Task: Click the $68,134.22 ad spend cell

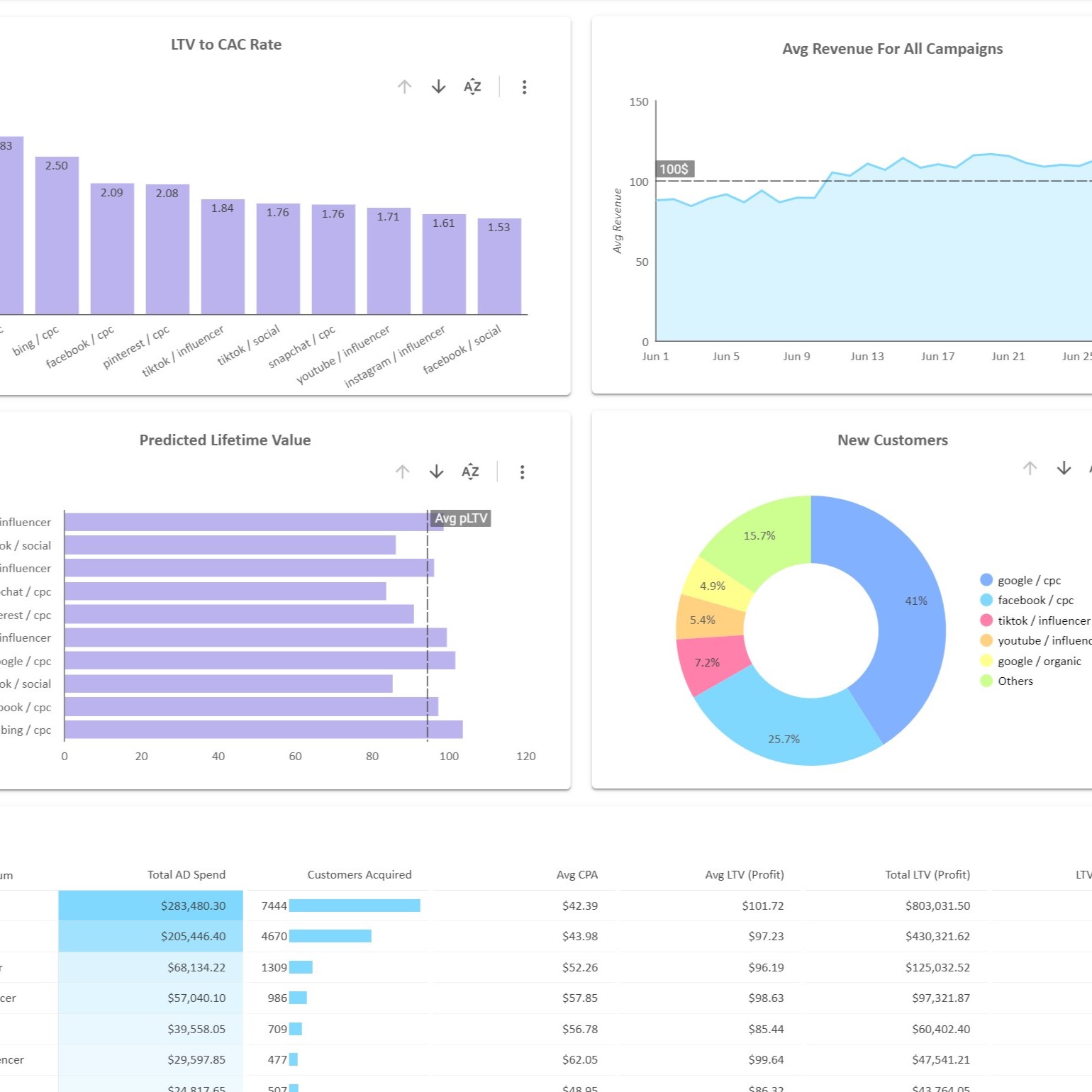Action: pos(150,967)
